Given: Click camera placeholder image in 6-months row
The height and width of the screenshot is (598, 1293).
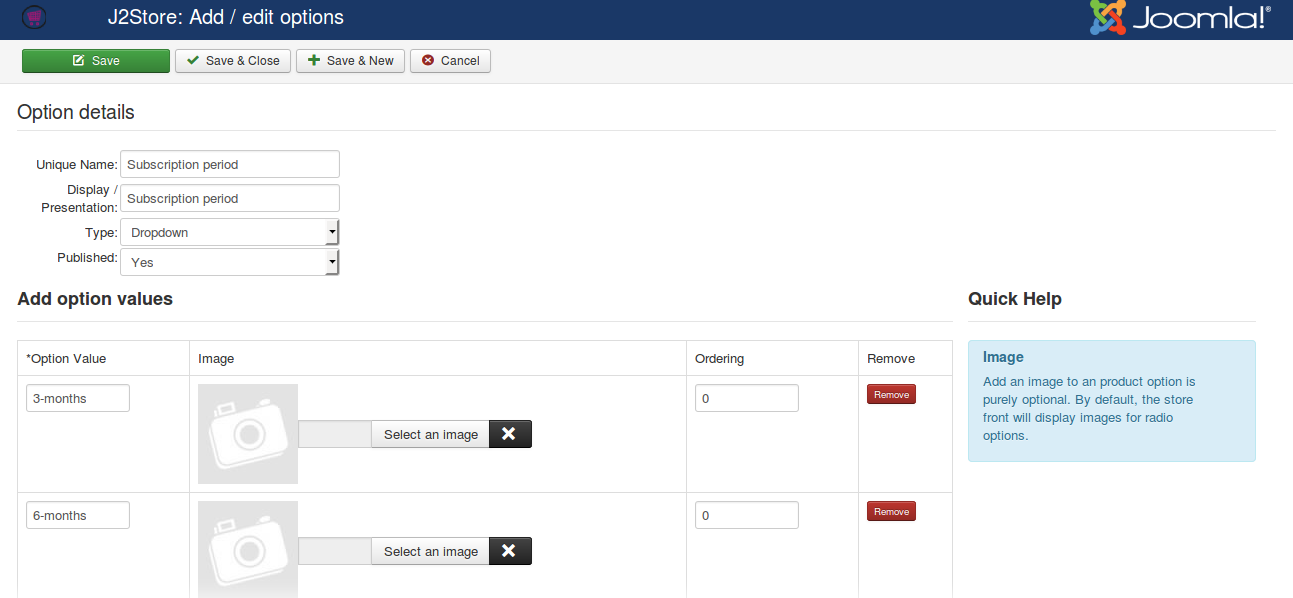Looking at the screenshot, I should point(248,549).
